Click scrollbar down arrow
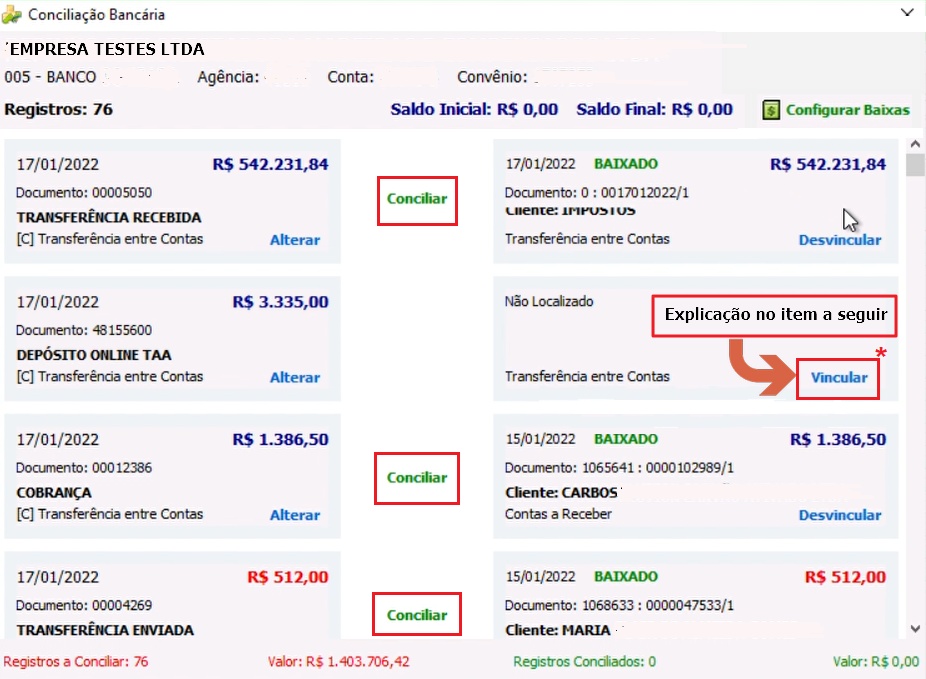The image size is (926, 679). (x=915, y=629)
